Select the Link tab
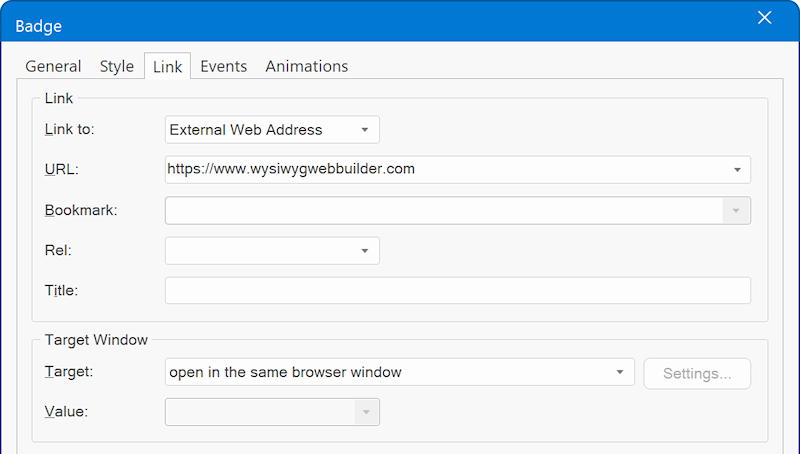 (167, 66)
